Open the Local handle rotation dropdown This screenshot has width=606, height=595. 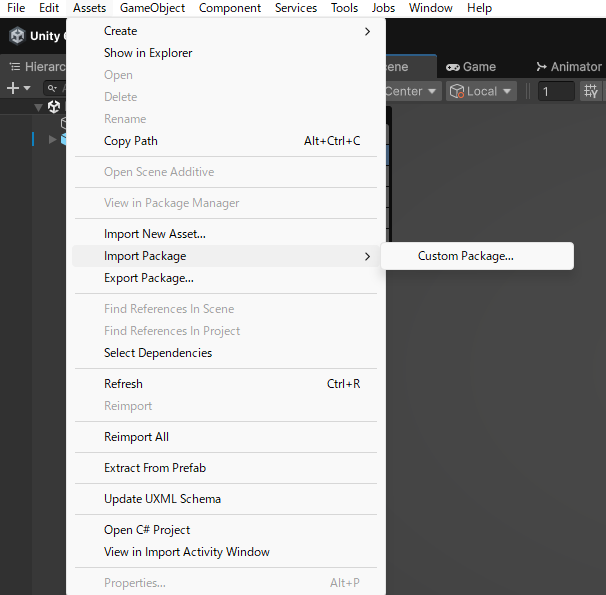(x=481, y=92)
